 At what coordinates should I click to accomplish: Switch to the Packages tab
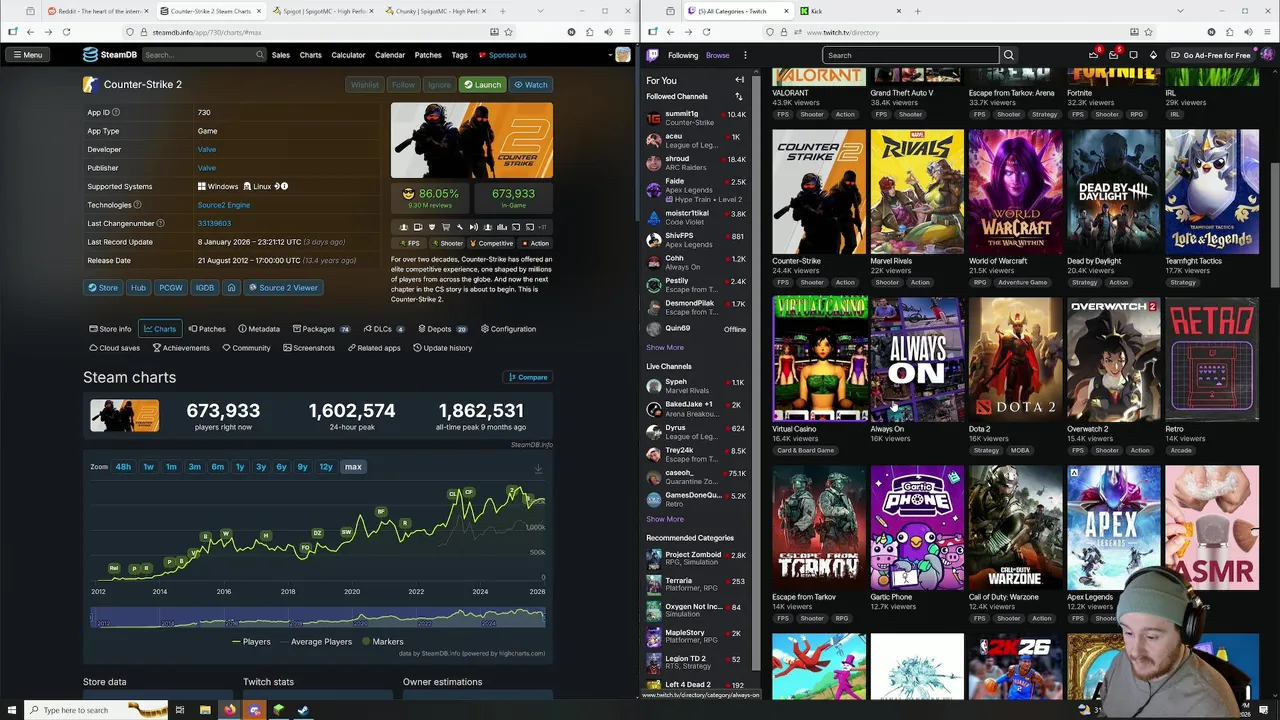pos(321,329)
